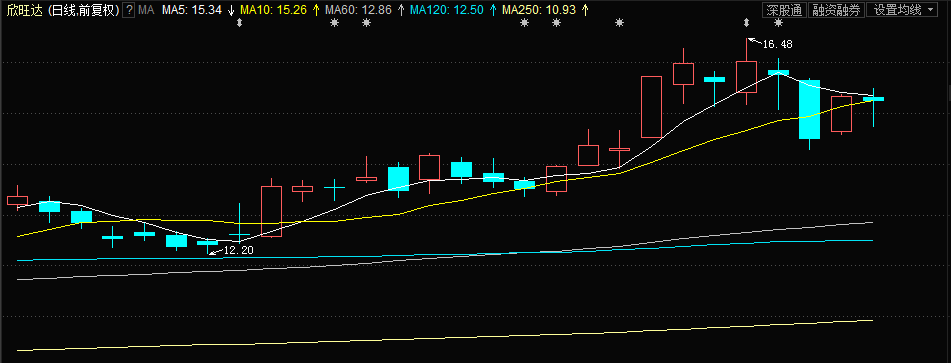This screenshot has width=951, height=363.
Task: Open the 设置均线 dropdown arrow
Action: tap(930, 10)
